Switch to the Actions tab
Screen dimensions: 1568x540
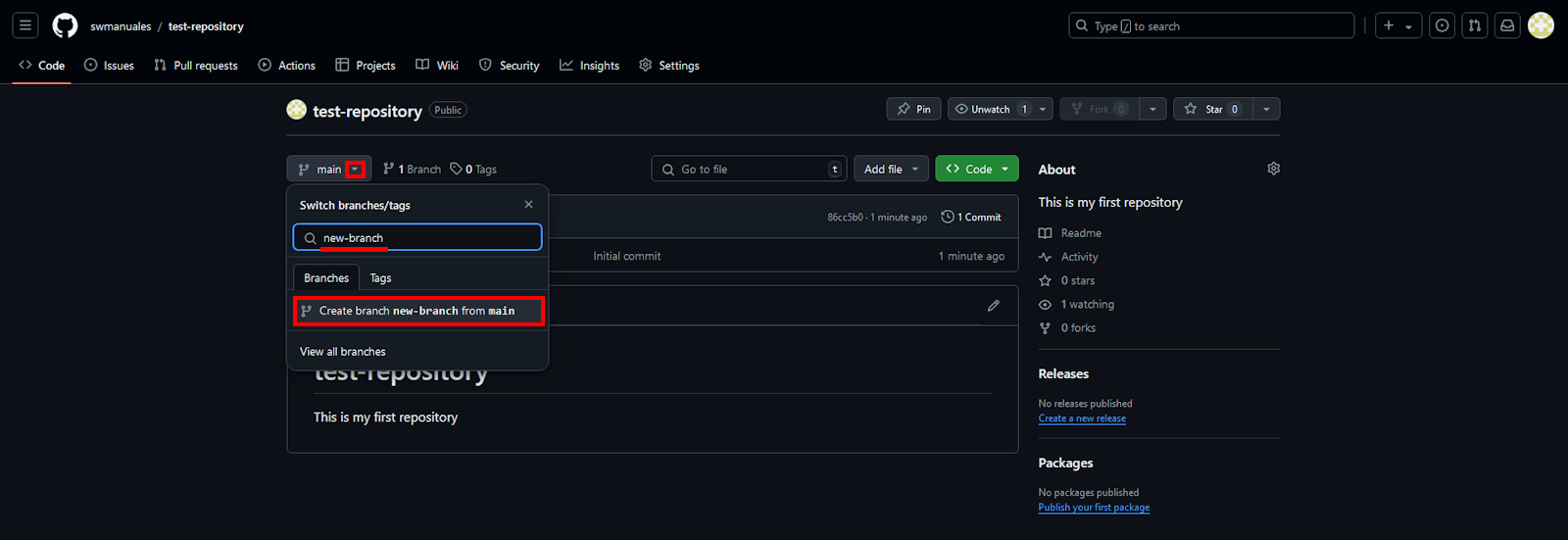[x=287, y=66]
